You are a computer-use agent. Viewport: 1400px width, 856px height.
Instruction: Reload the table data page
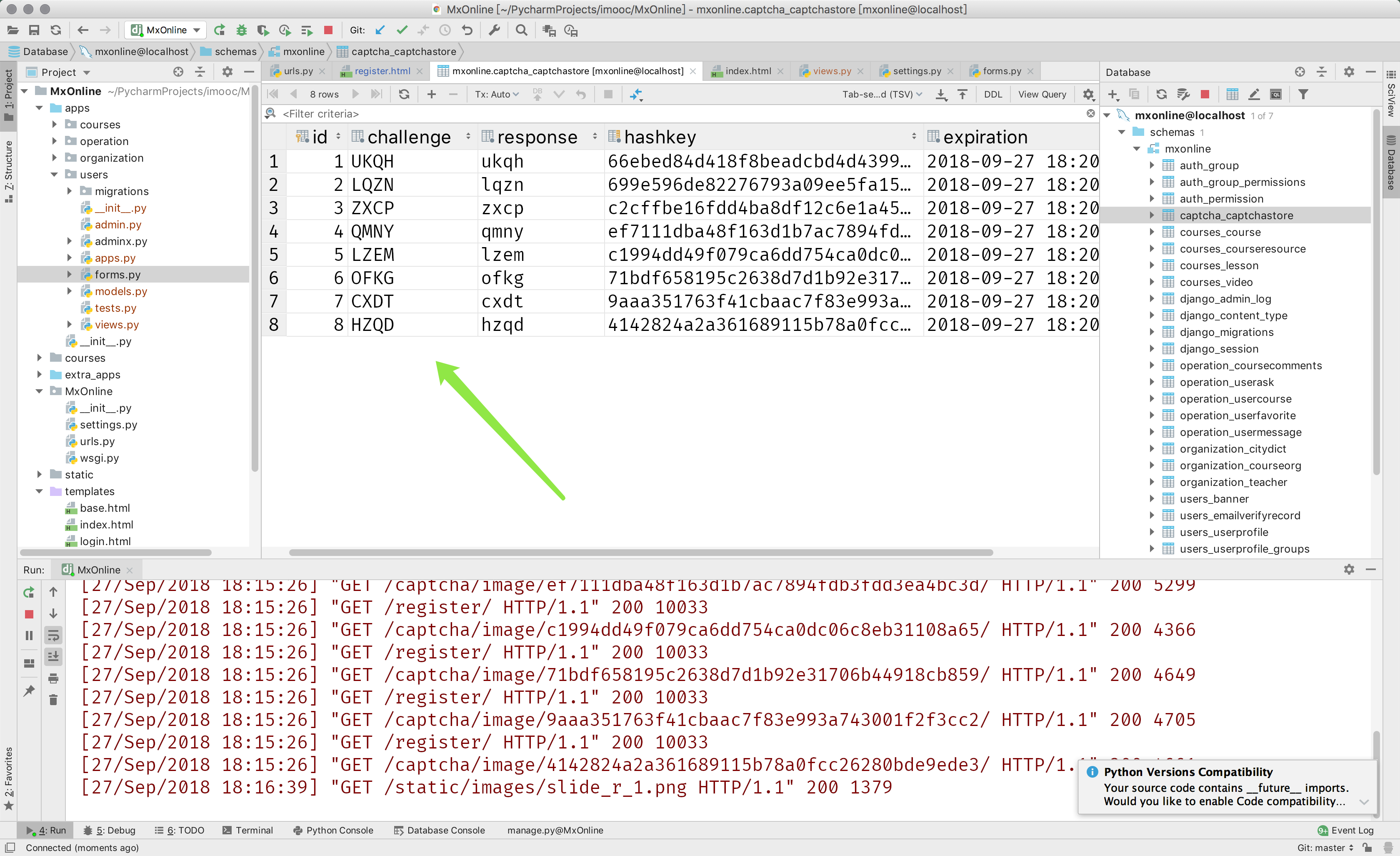point(404,94)
